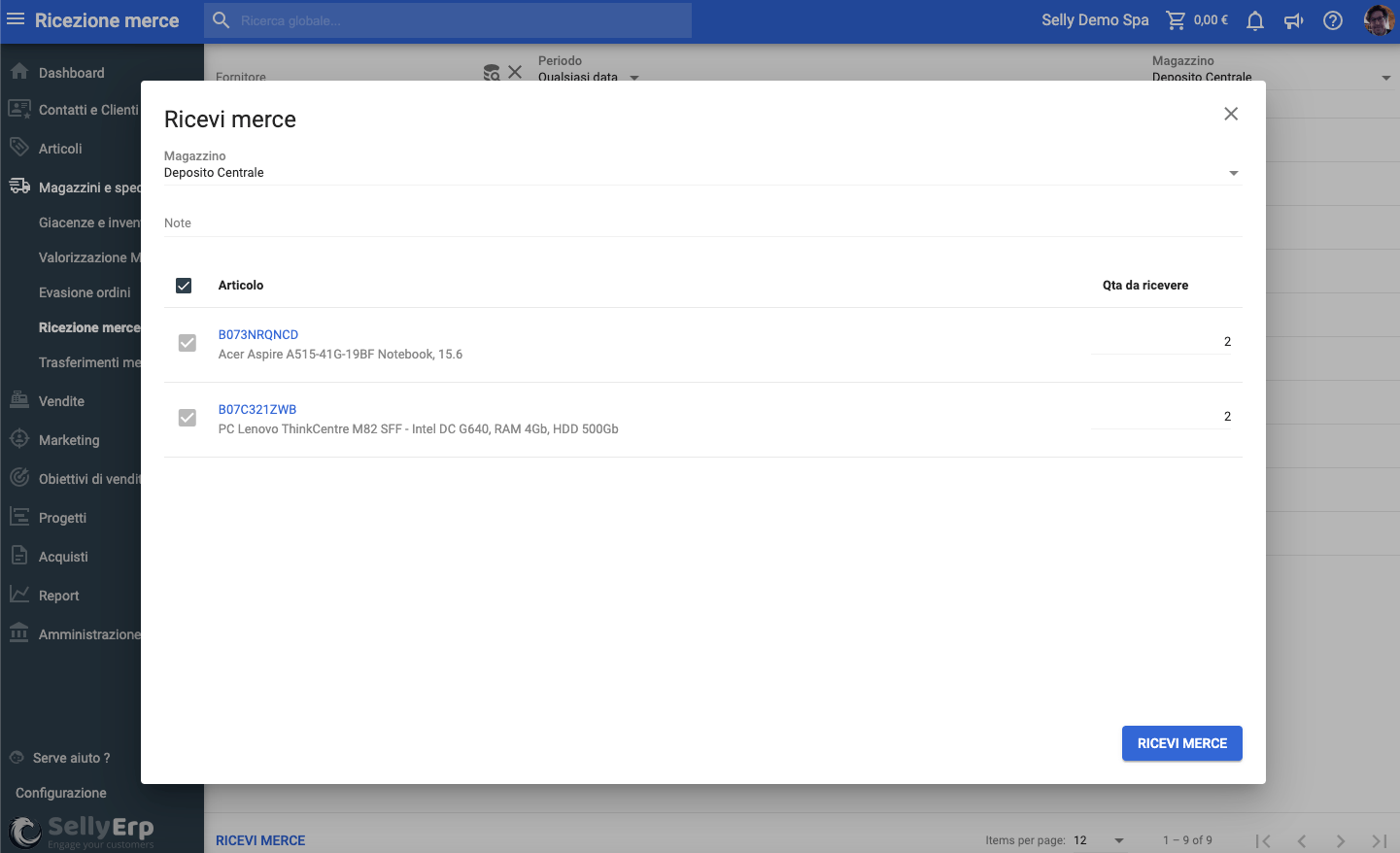Viewport: 1400px width, 853px height.
Task: Click the Qta da ricevere column header
Action: [x=1145, y=286]
